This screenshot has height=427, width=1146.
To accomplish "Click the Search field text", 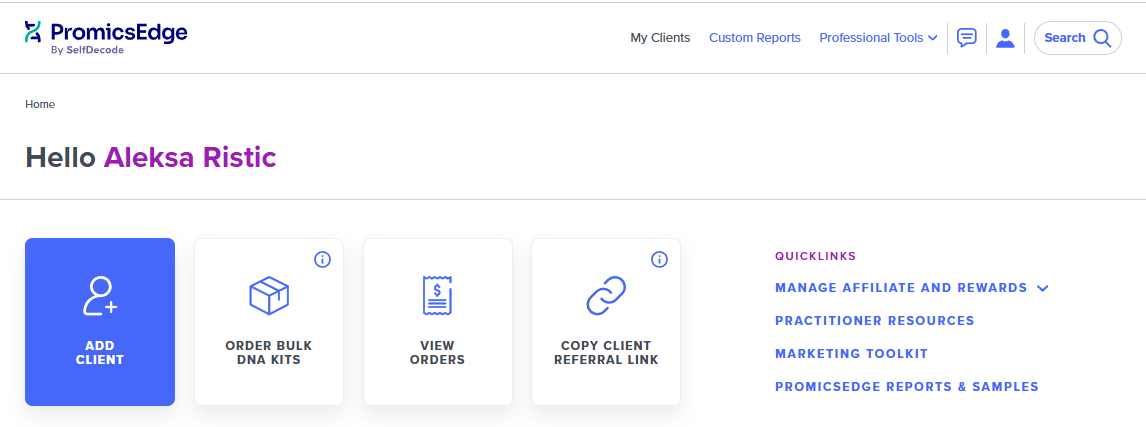I will tap(1065, 38).
